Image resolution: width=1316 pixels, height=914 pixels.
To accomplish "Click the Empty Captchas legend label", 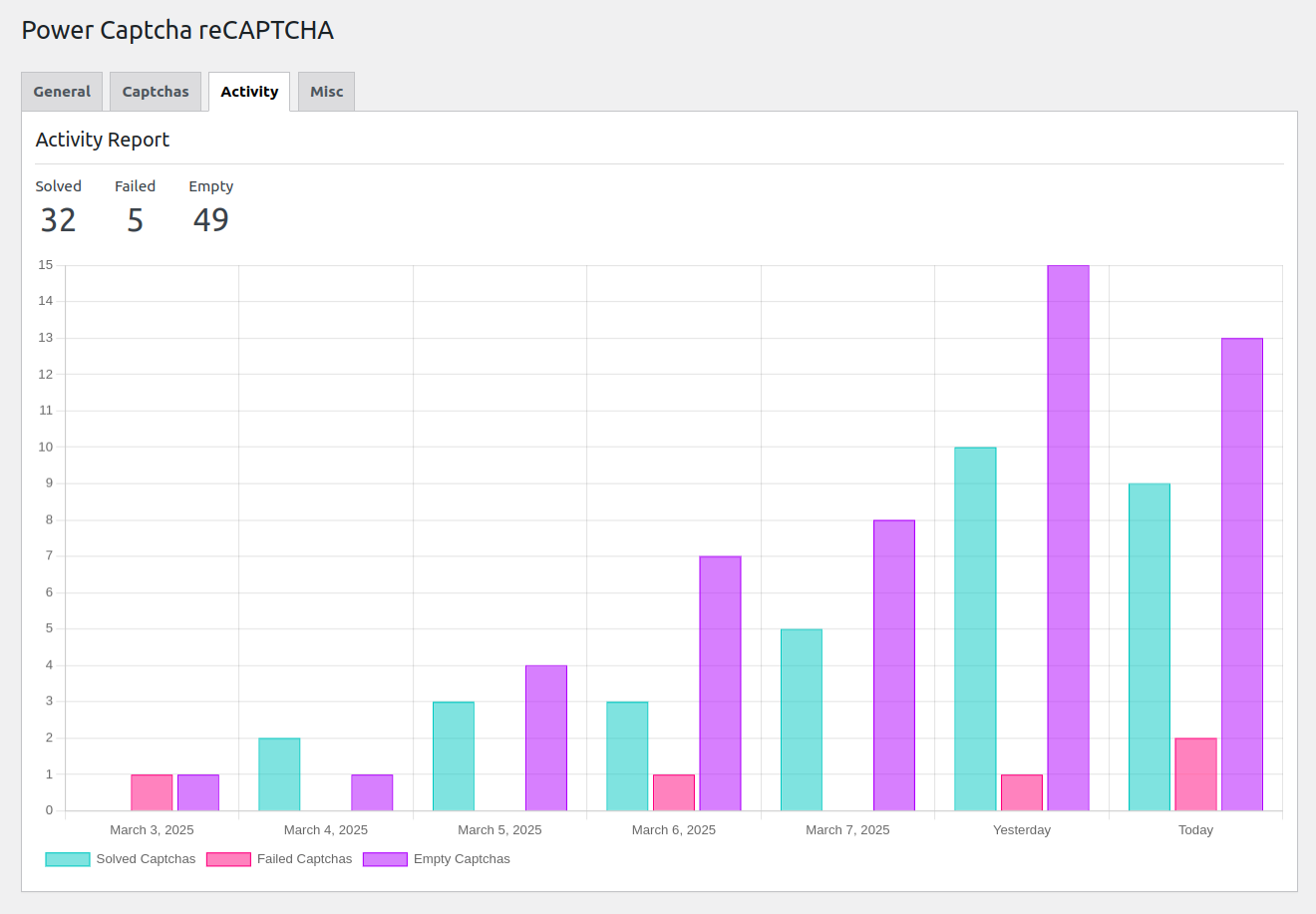I will tap(462, 859).
